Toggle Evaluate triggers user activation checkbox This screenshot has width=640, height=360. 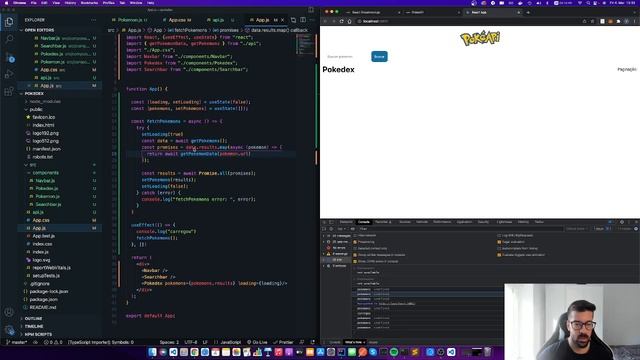(499, 255)
